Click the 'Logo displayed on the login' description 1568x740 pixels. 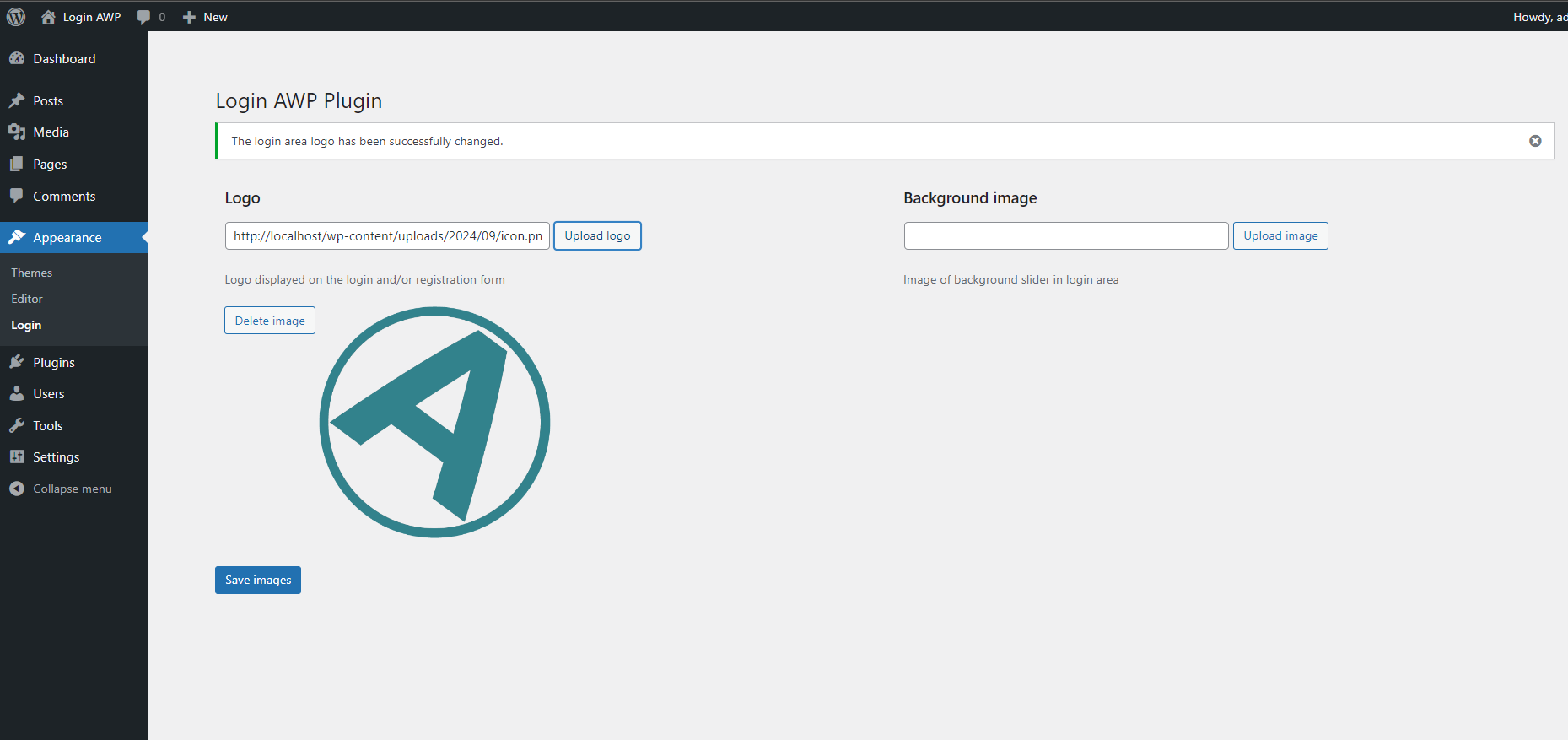tap(364, 279)
